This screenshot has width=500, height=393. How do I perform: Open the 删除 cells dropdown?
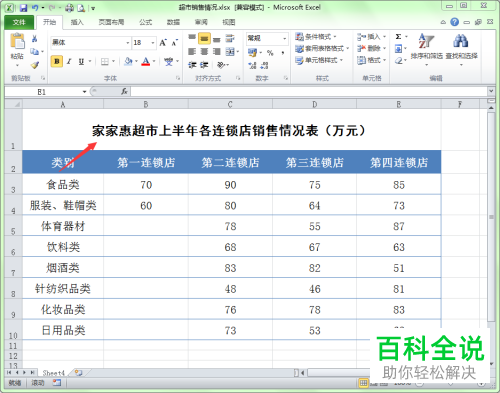coord(371,49)
